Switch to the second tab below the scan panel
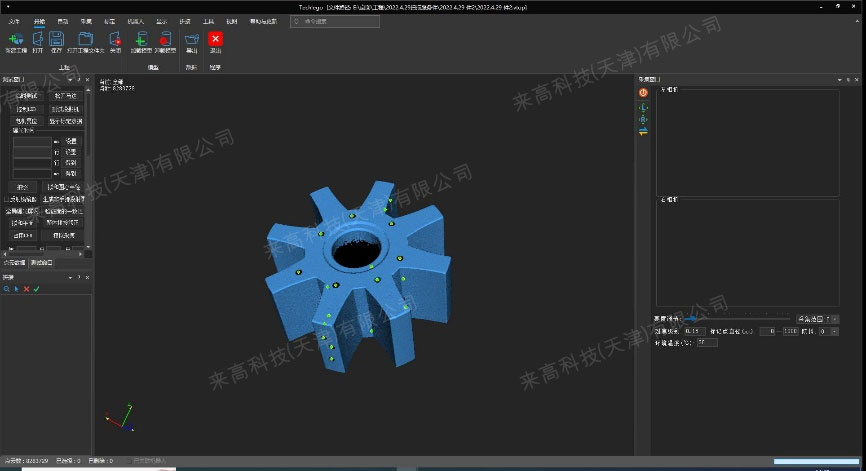866x471 pixels. 42,262
